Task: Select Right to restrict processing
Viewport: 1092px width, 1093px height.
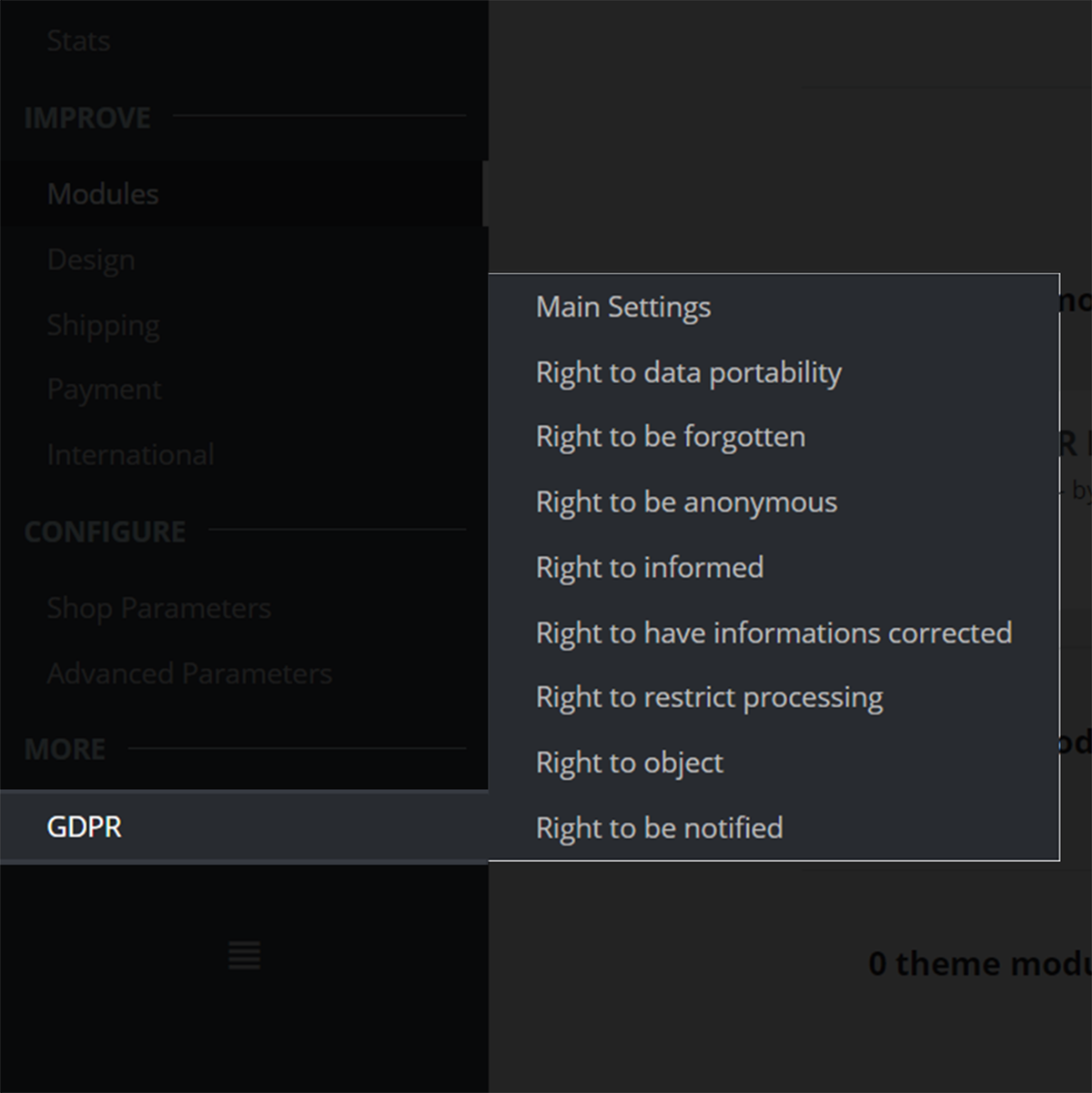Action: pyautogui.click(x=709, y=698)
